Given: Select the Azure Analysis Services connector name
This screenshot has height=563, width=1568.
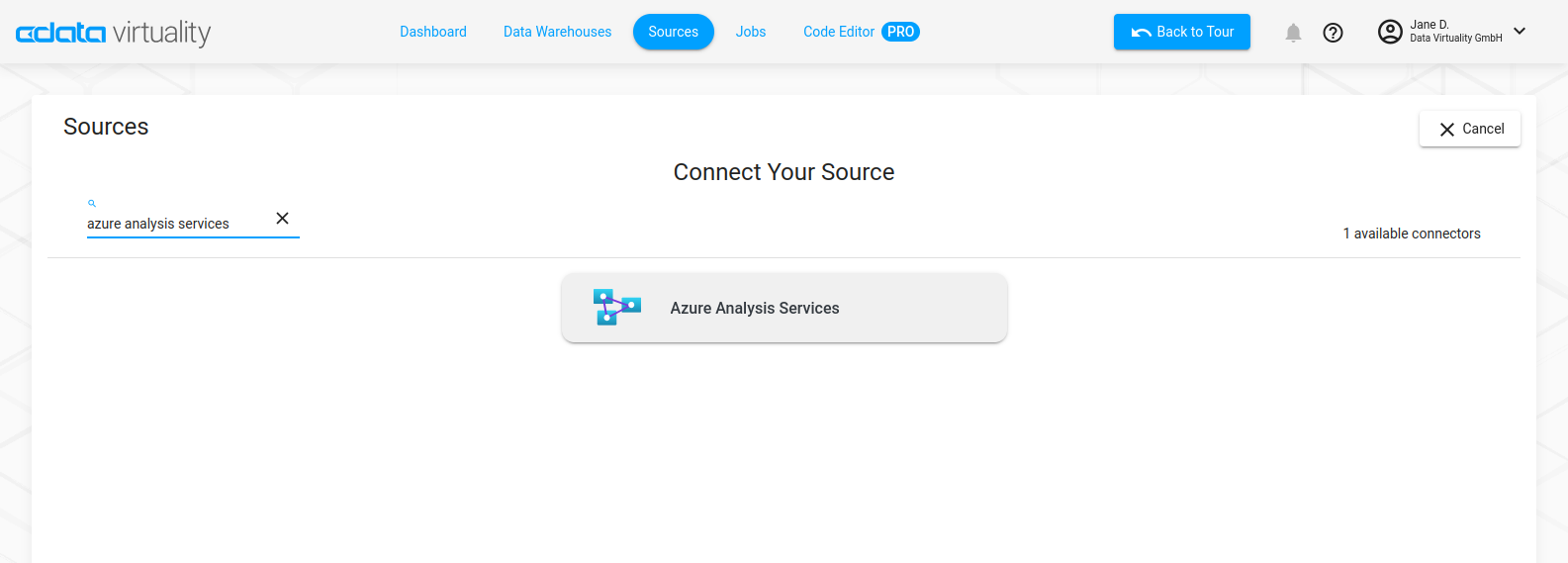Looking at the screenshot, I should point(754,309).
